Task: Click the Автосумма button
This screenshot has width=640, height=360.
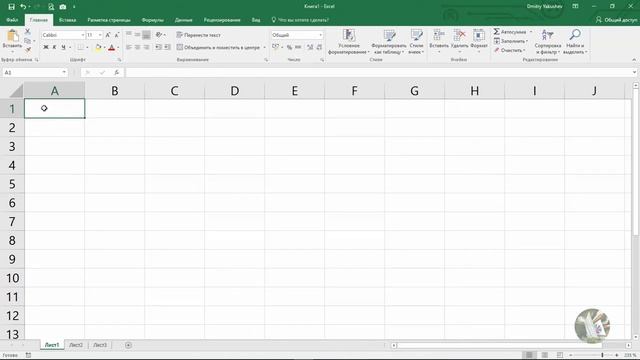Action: pyautogui.click(x=510, y=31)
